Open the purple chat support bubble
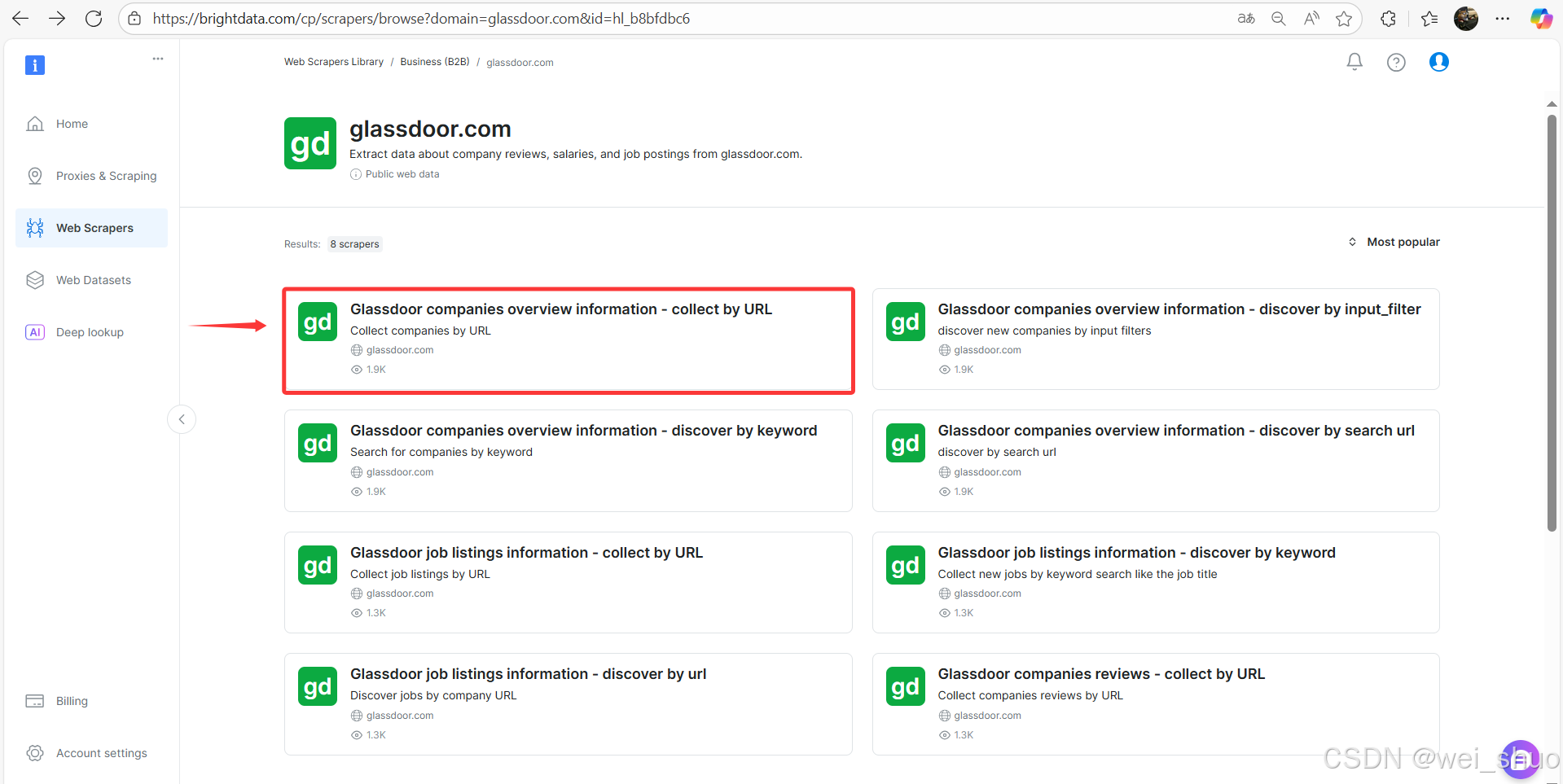 (x=1520, y=760)
